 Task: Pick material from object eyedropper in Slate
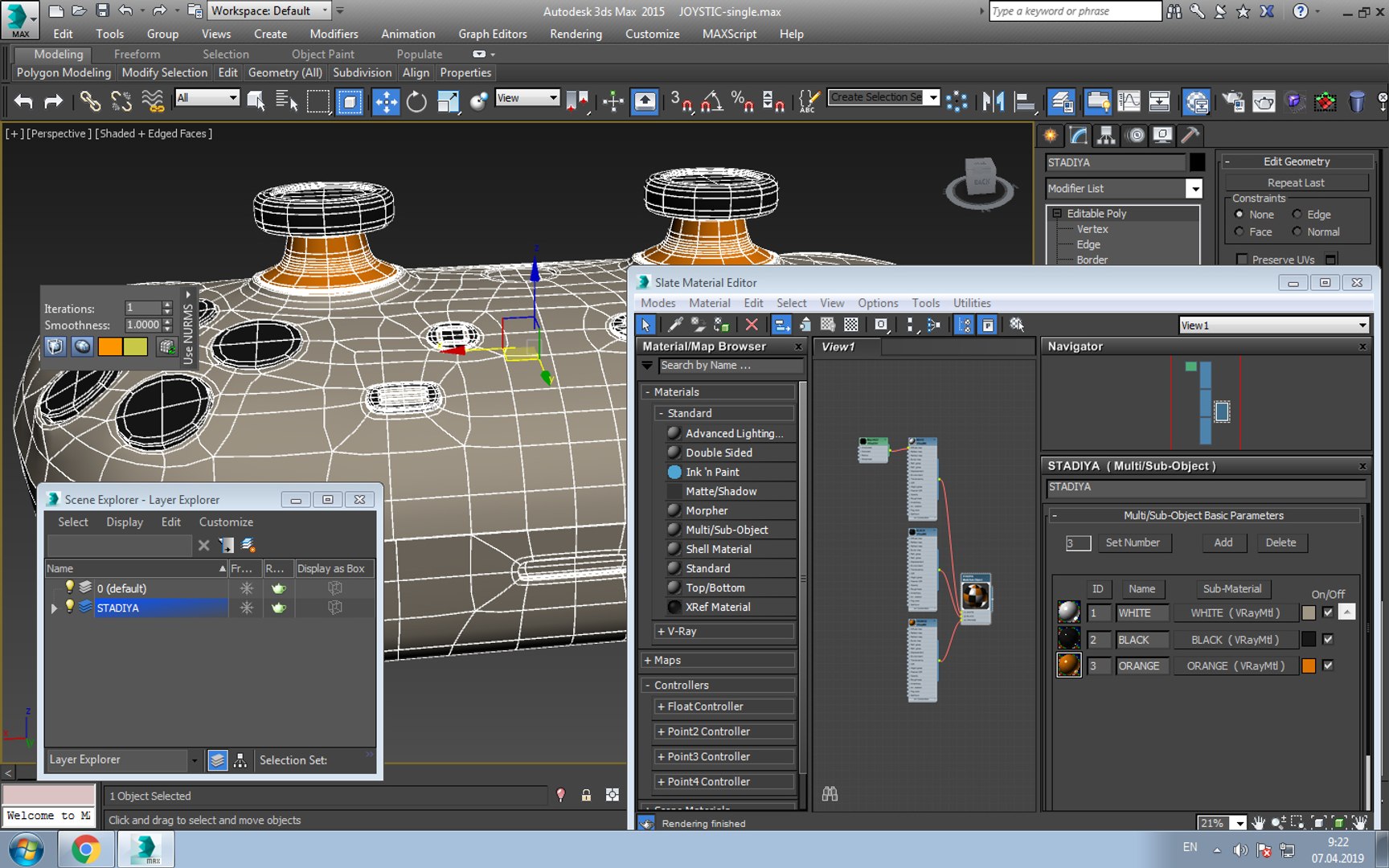pyautogui.click(x=675, y=325)
